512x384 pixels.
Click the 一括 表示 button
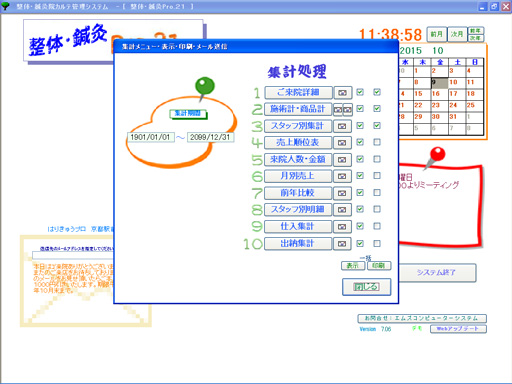(x=353, y=266)
